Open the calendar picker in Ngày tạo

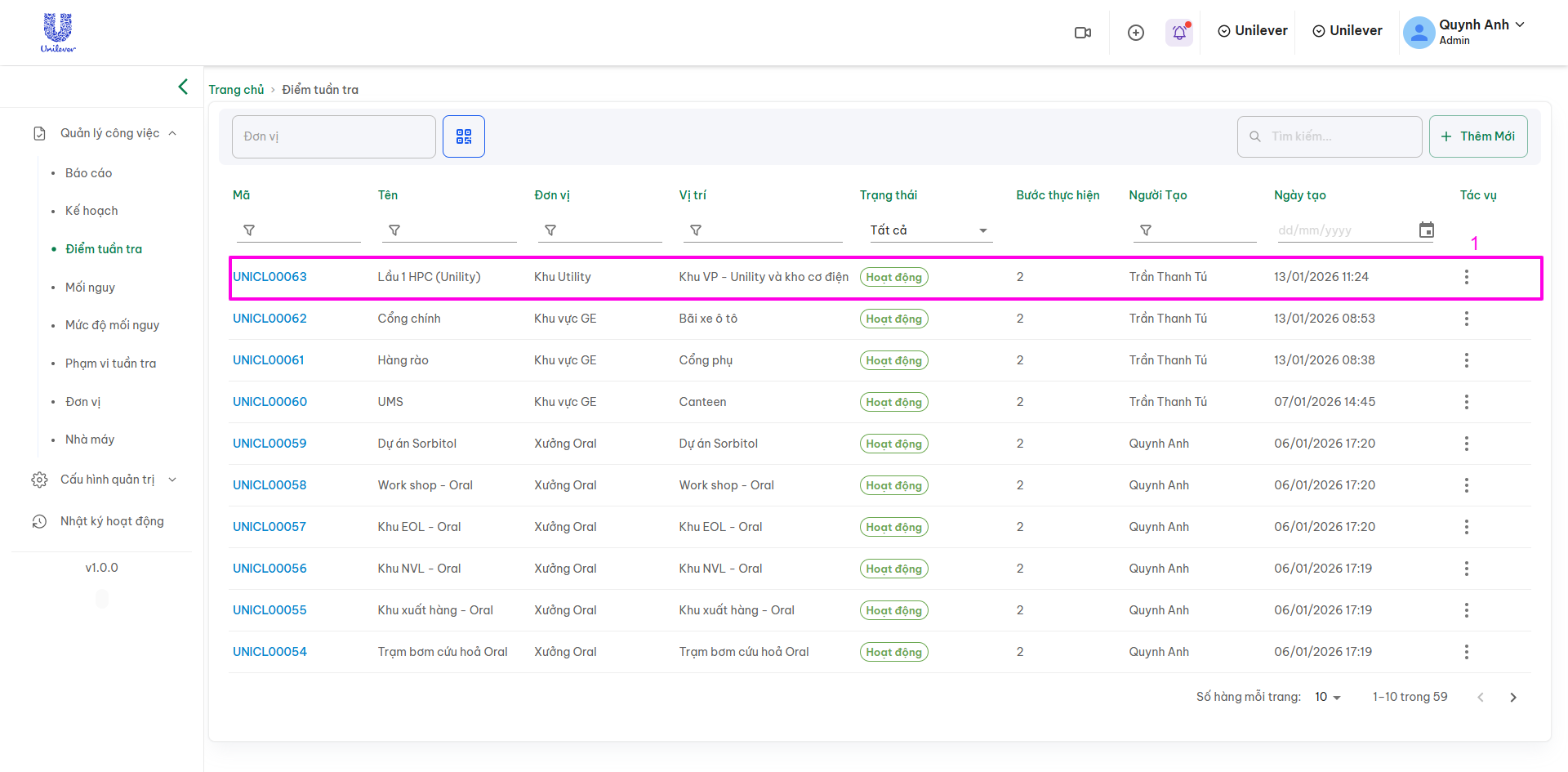coord(1426,230)
